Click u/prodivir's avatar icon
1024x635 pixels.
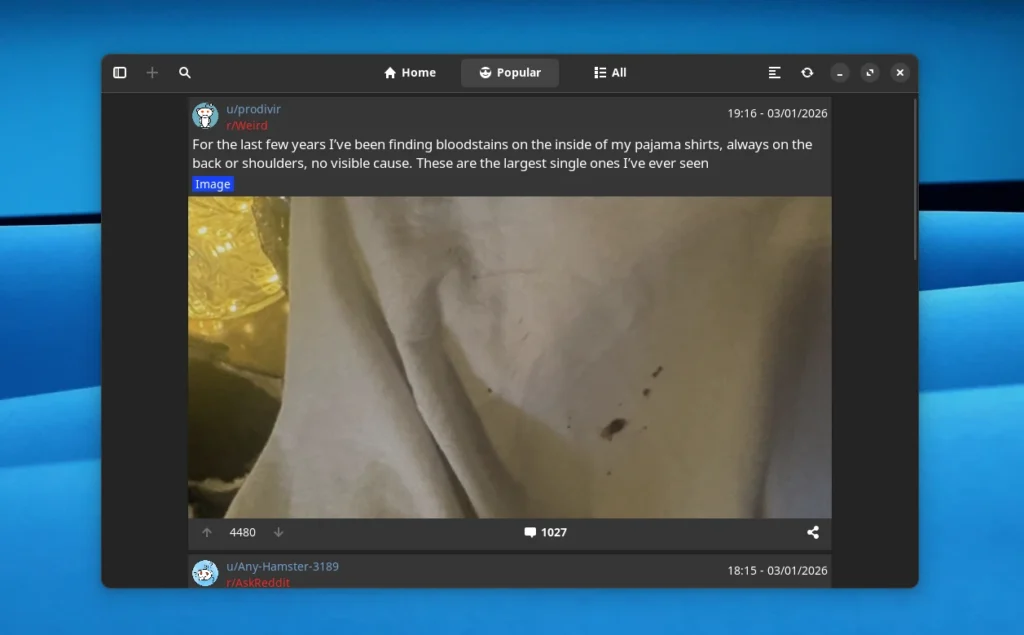click(205, 116)
